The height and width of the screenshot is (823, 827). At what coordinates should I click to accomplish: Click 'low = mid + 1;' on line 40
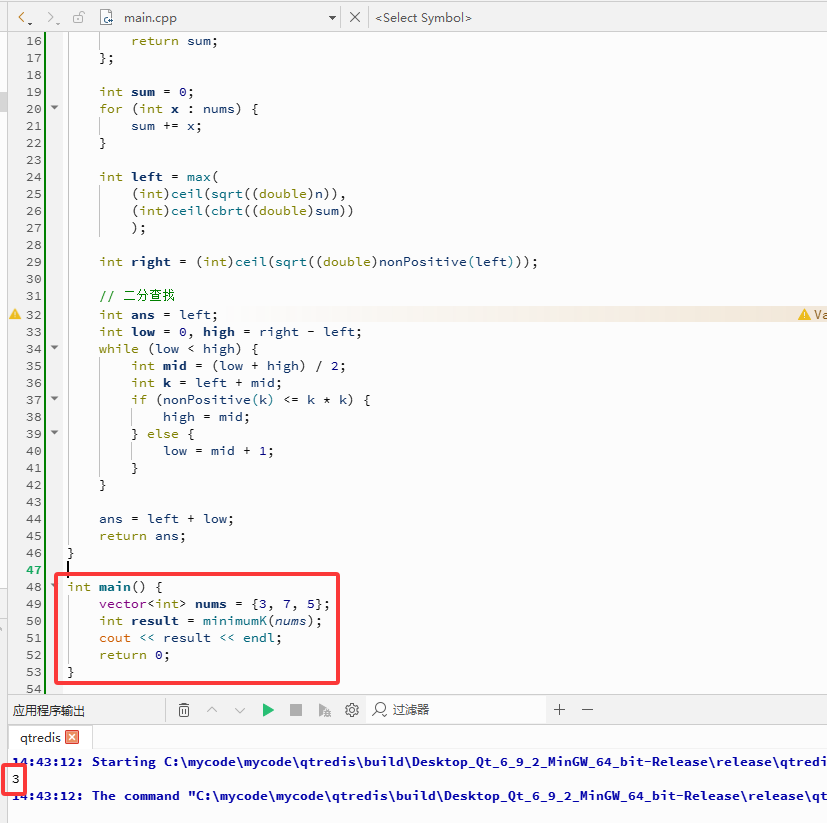point(218,451)
